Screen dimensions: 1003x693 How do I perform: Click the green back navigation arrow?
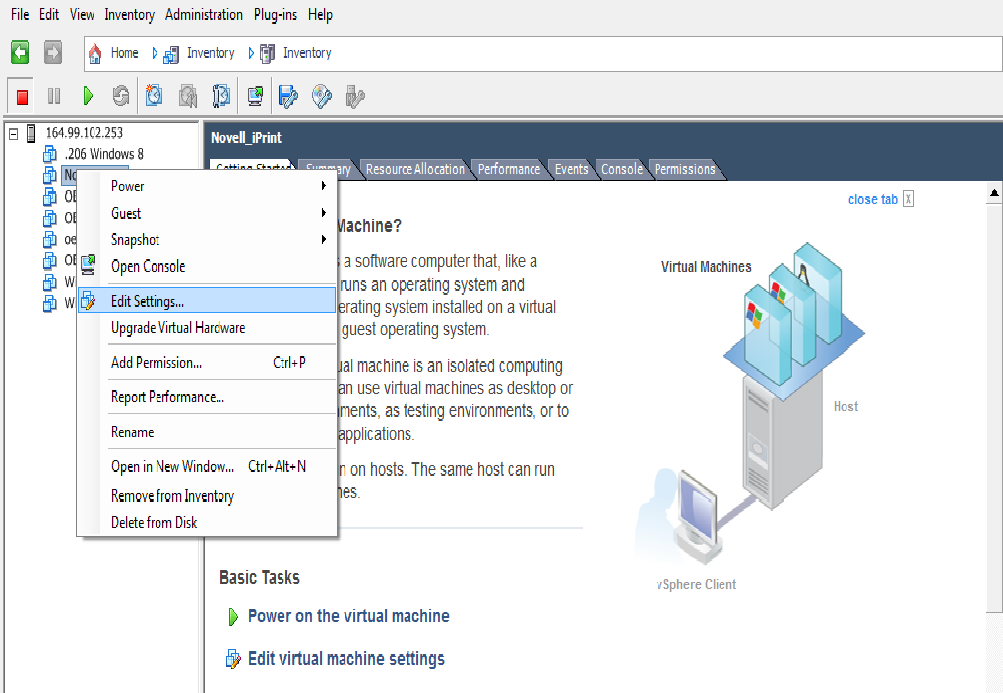click(20, 52)
